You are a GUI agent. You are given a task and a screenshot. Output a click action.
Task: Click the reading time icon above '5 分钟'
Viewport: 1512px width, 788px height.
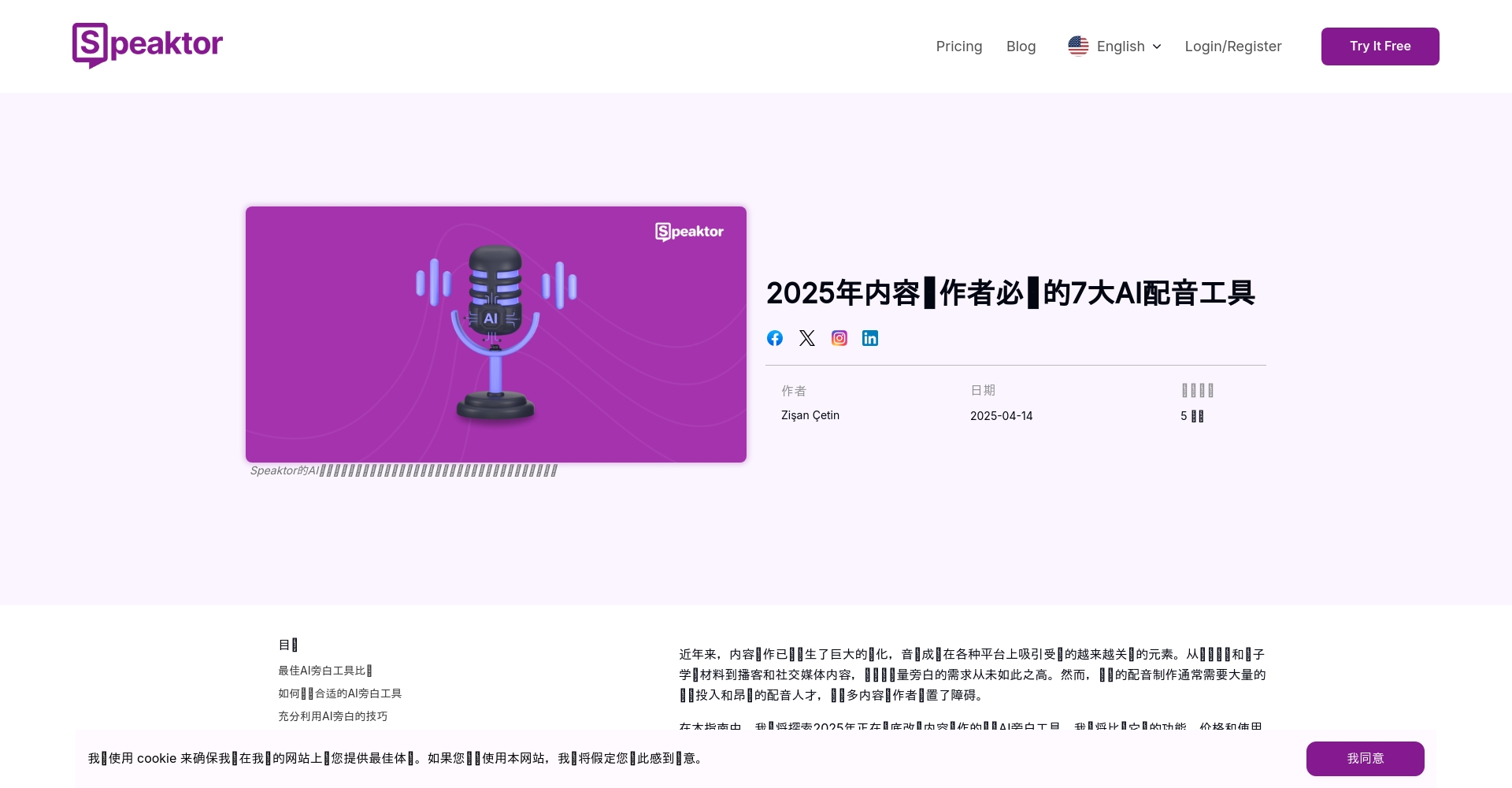tap(1196, 390)
